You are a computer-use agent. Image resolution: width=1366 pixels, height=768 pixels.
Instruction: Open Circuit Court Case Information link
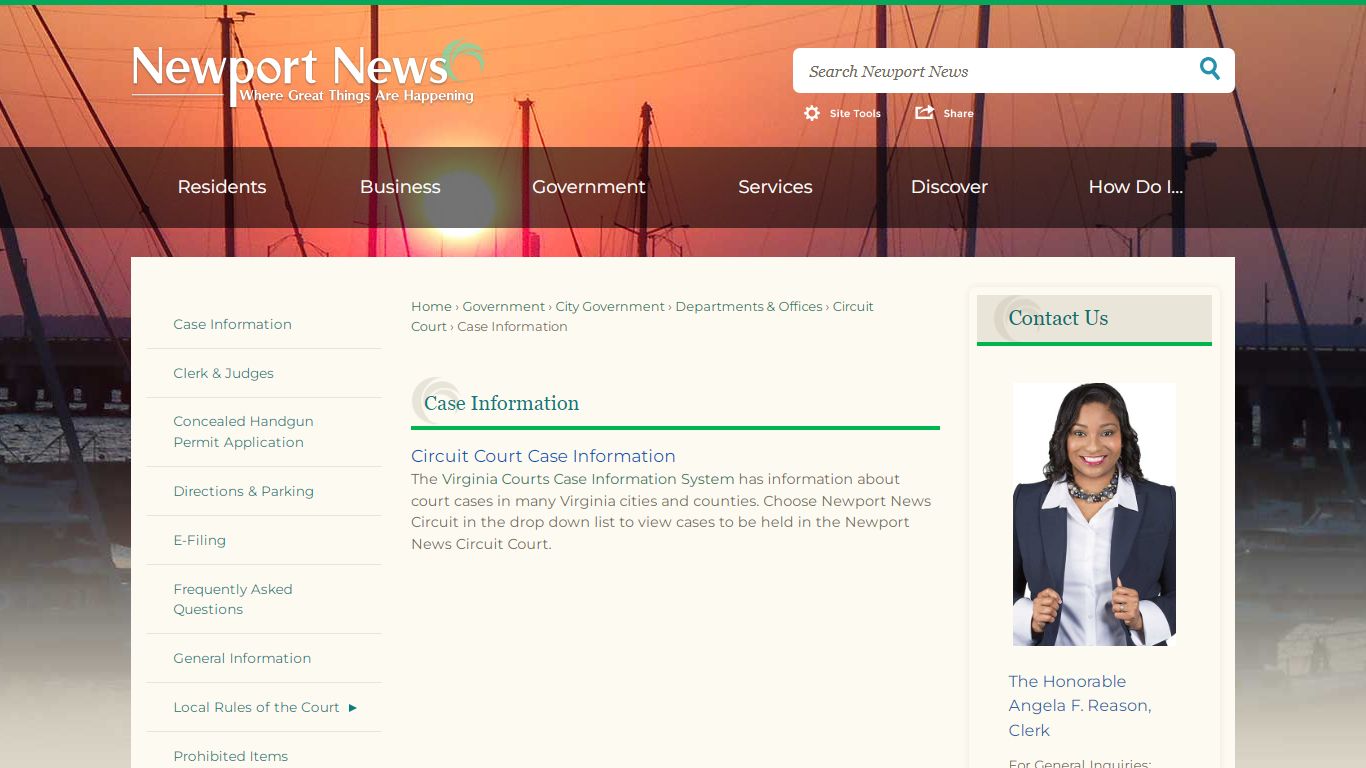(543, 456)
